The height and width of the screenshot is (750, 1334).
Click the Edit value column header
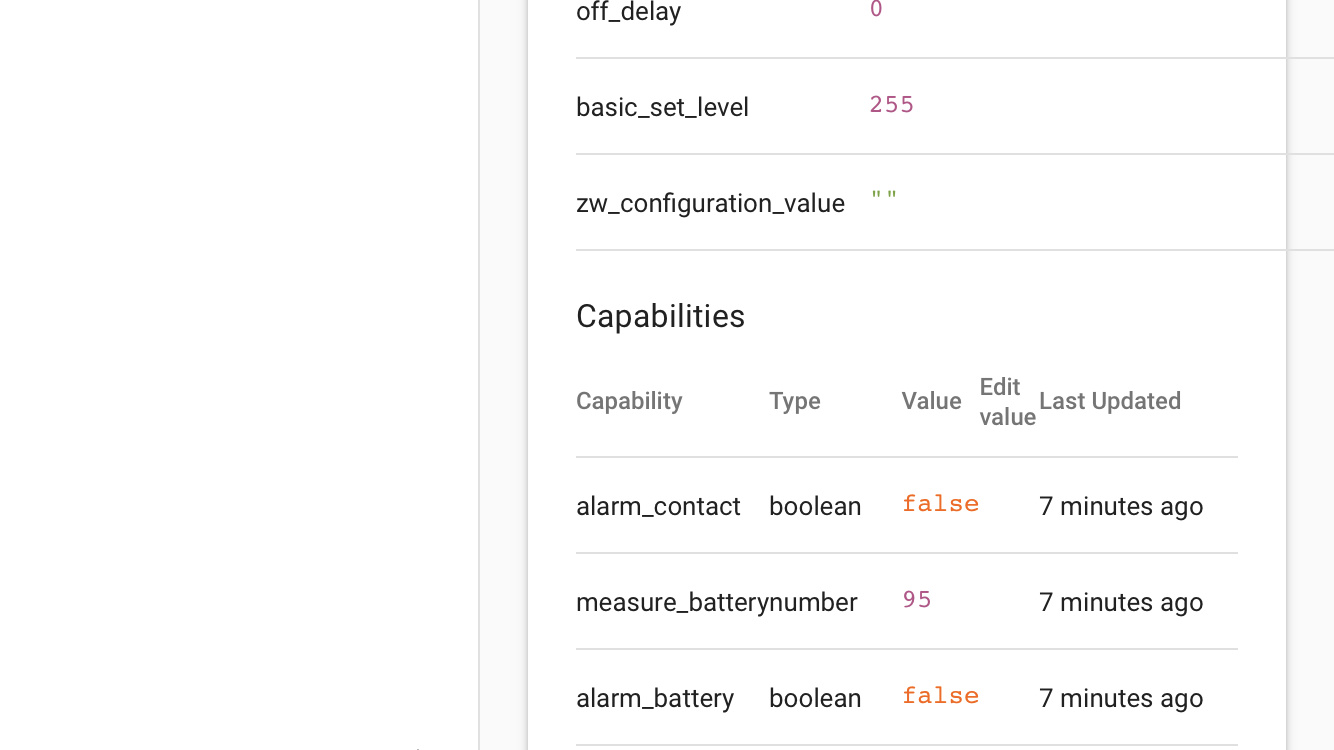click(x=1006, y=401)
